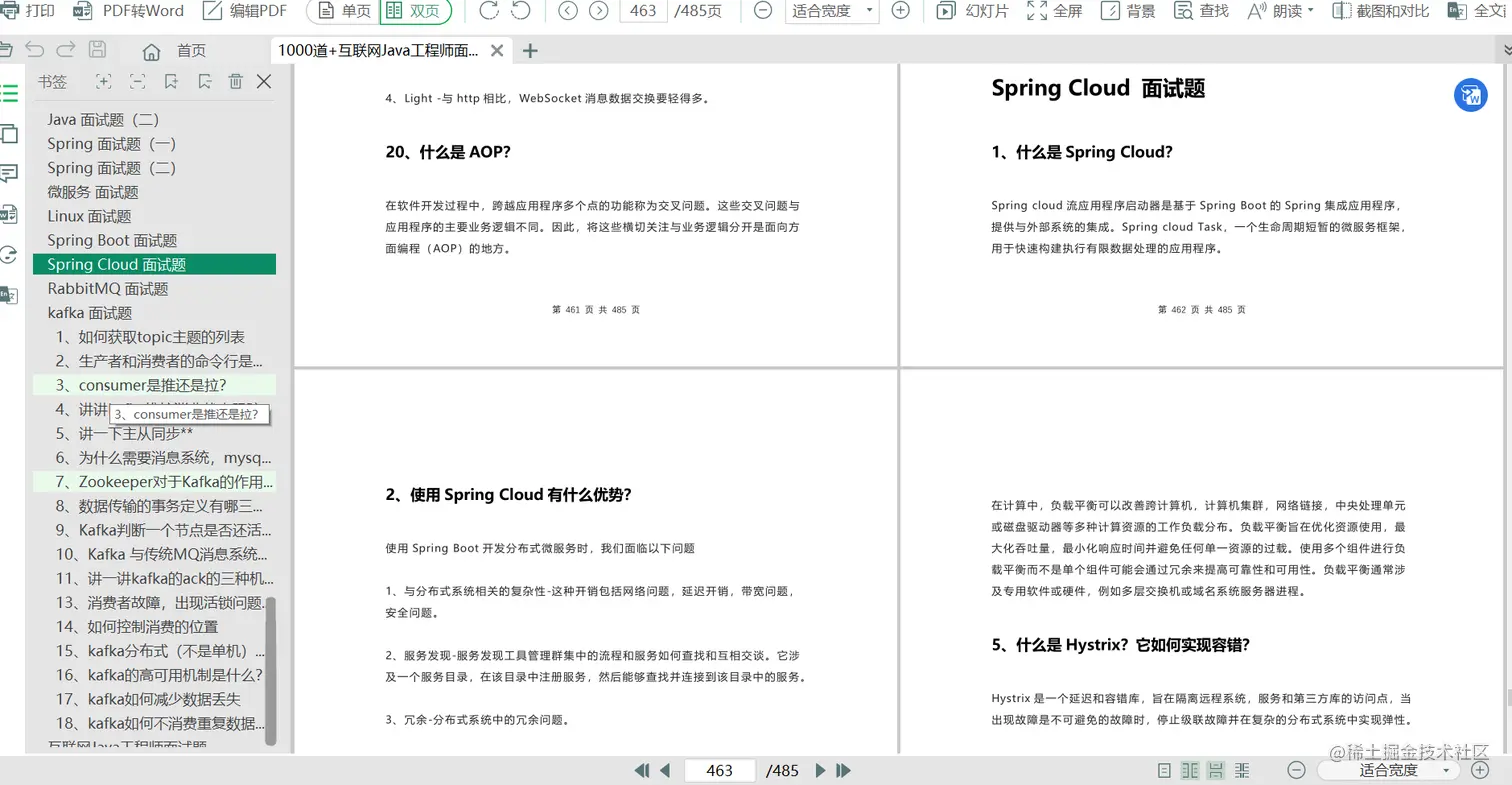Select two-page layout in status bar
Screen dimensions: 1512x785
click(x=1190, y=771)
